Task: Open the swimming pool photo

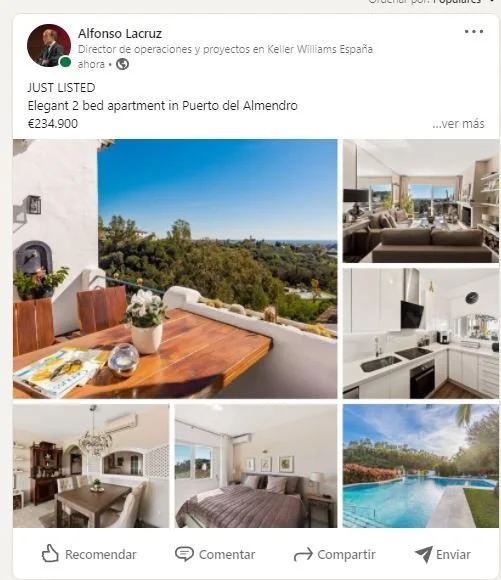Action: (421, 466)
